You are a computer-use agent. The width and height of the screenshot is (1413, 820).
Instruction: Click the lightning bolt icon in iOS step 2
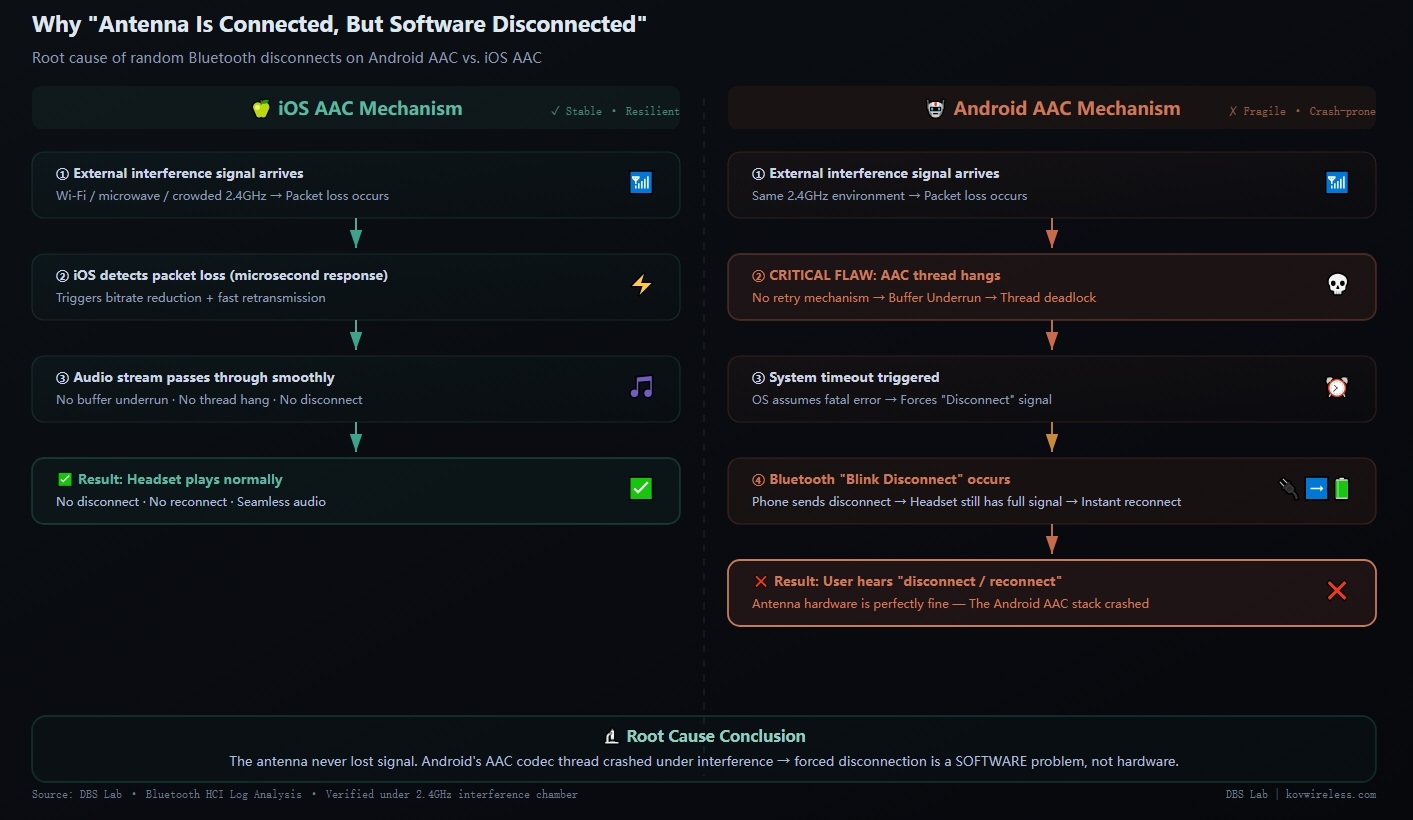[x=641, y=285]
